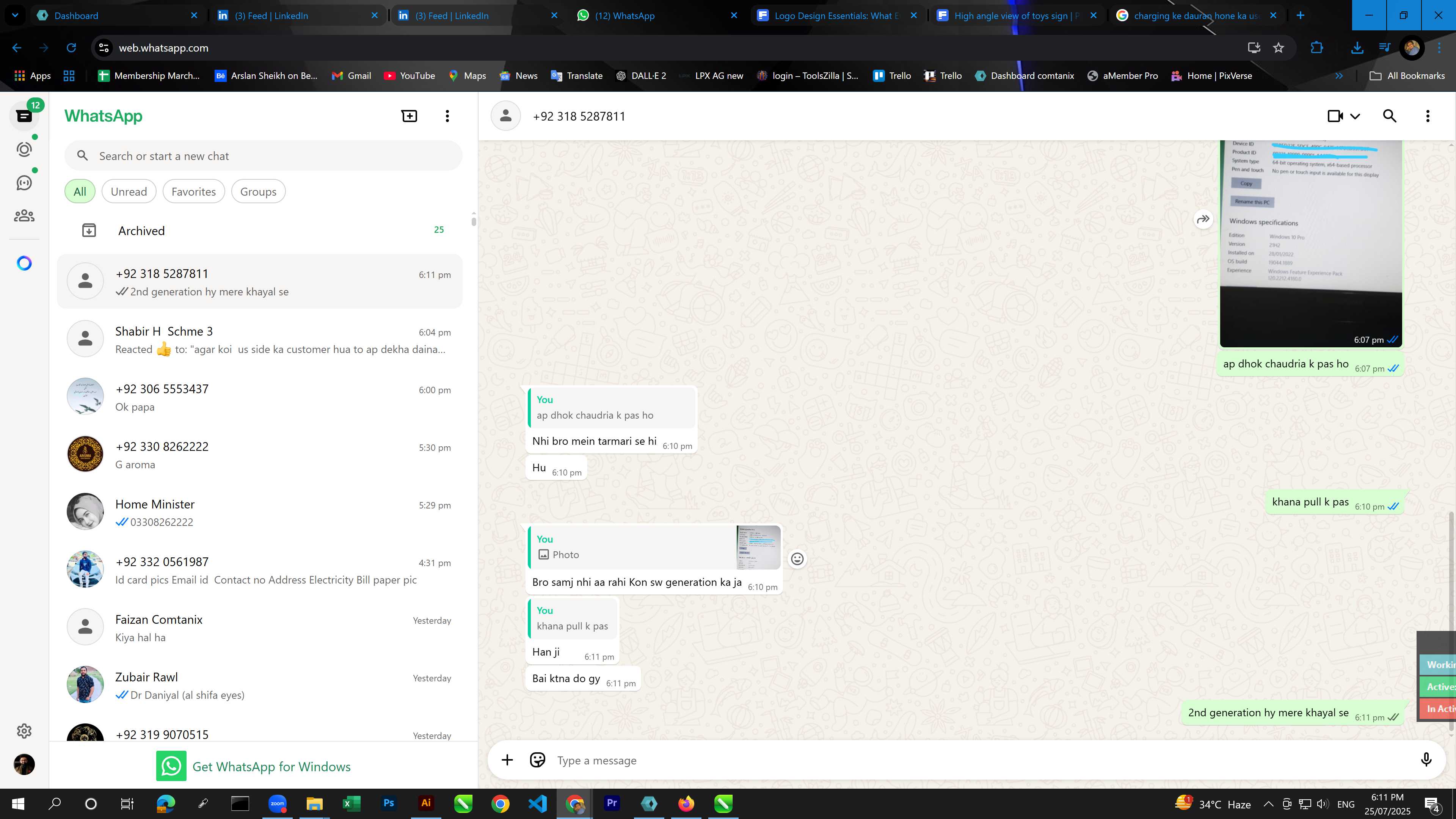Open the Windows Start menu
Viewport: 1456px width, 819px height.
18,803
